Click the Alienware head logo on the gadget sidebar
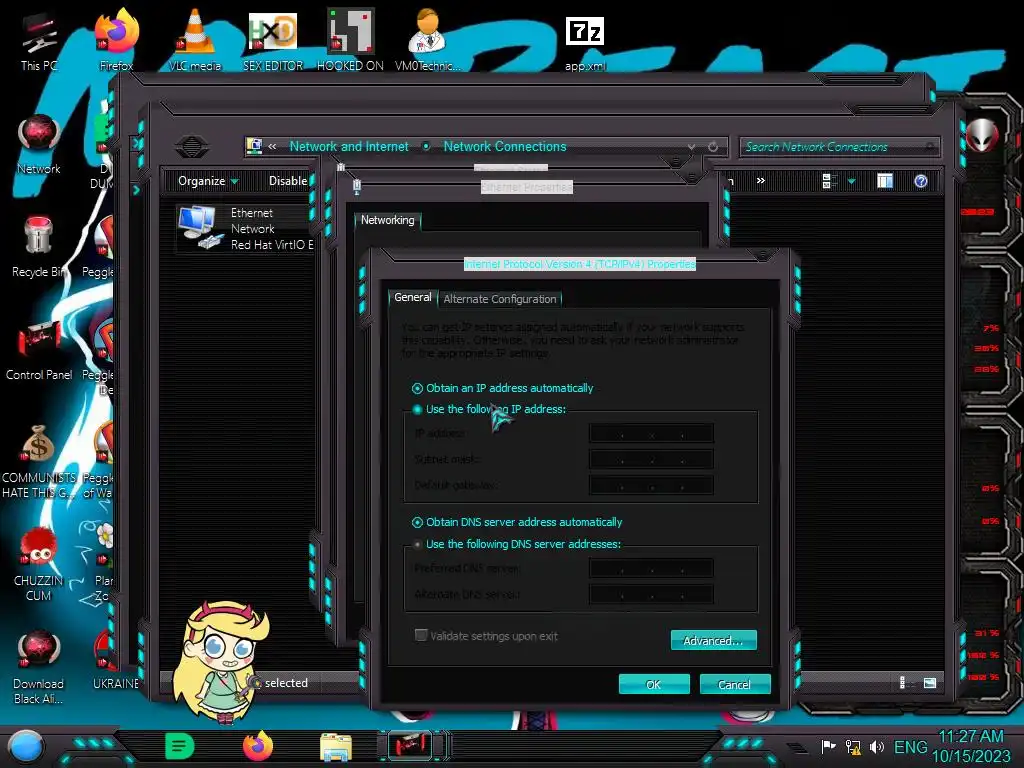Image resolution: width=1024 pixels, height=768 pixels. point(982,135)
